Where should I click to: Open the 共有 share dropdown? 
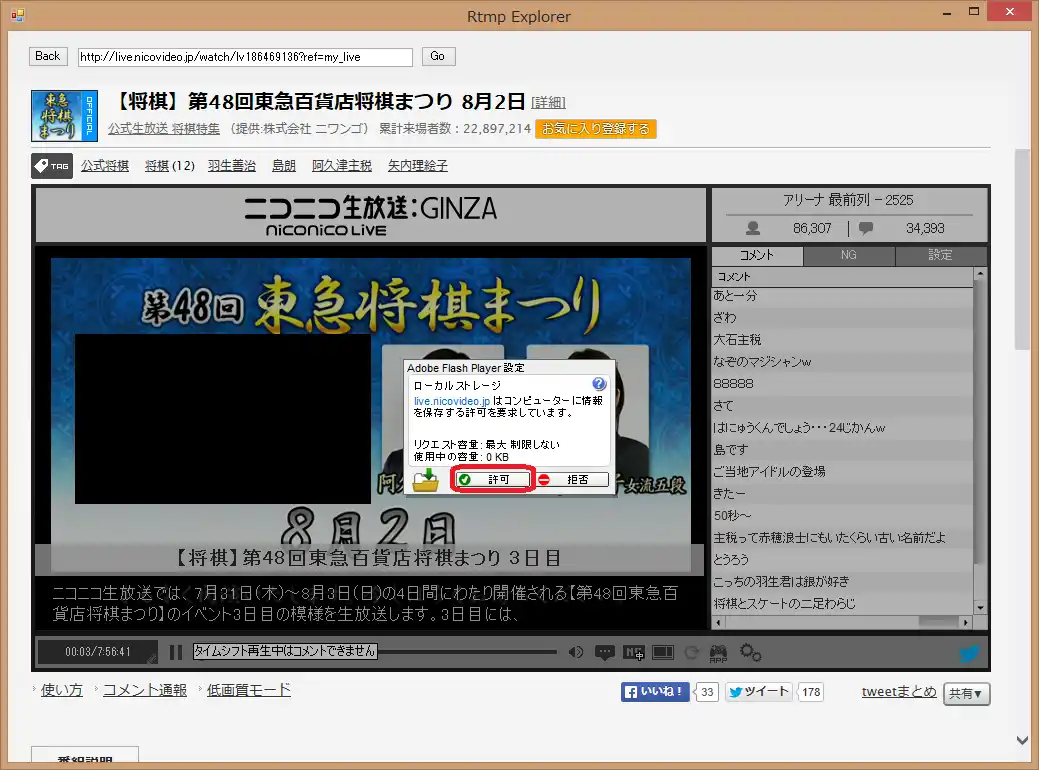[965, 692]
